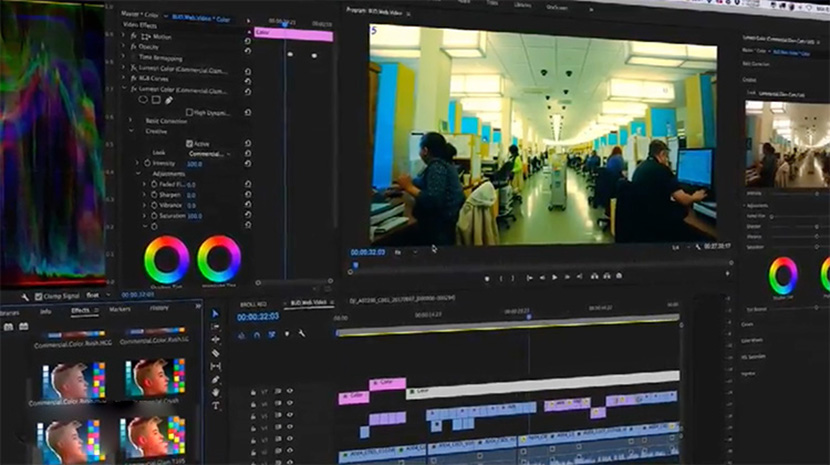Expand the RGB Curves effect
The height and width of the screenshot is (465, 830).
point(123,78)
